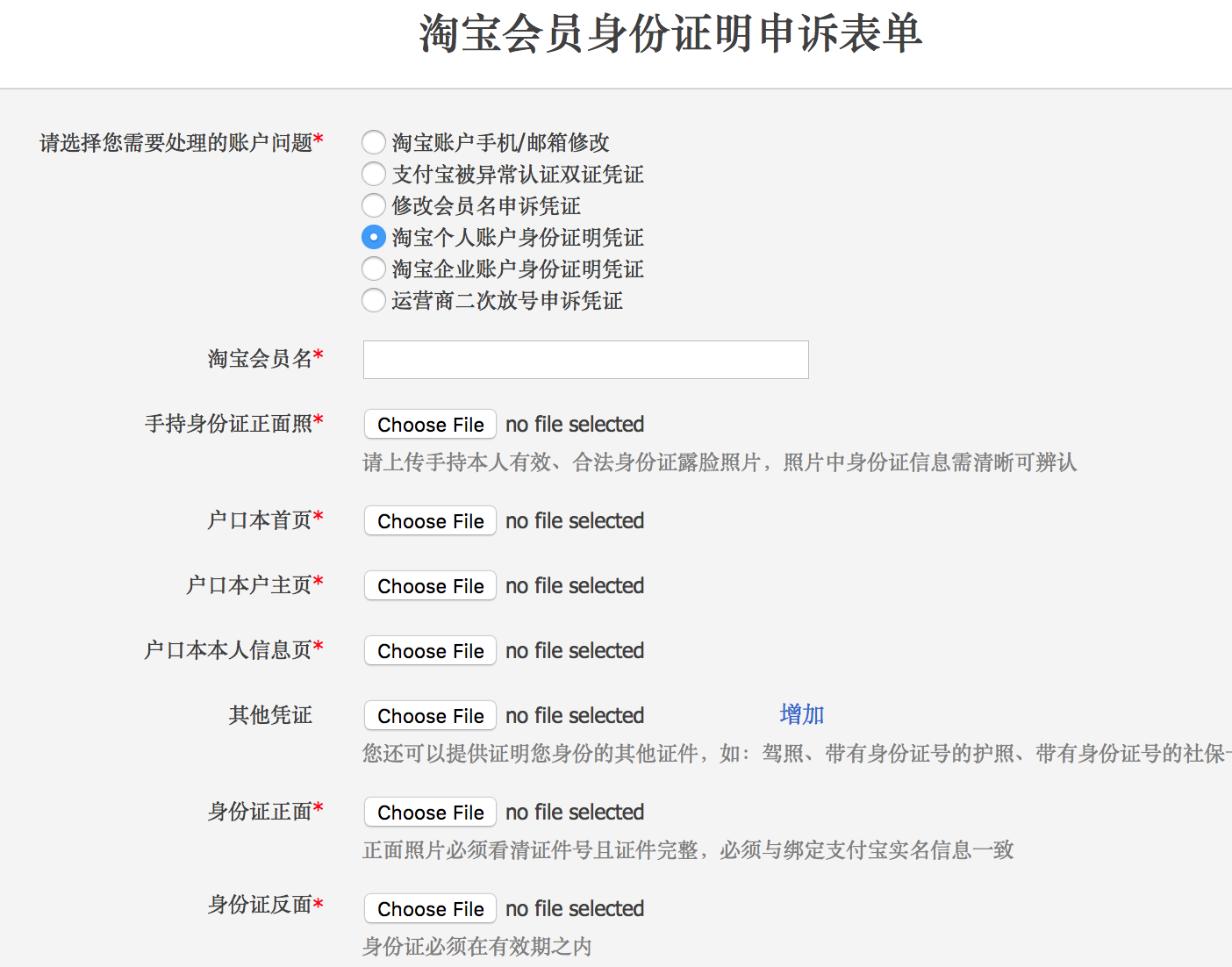Upload a file for 户口本首页
The width and height of the screenshot is (1232, 967).
point(429,520)
